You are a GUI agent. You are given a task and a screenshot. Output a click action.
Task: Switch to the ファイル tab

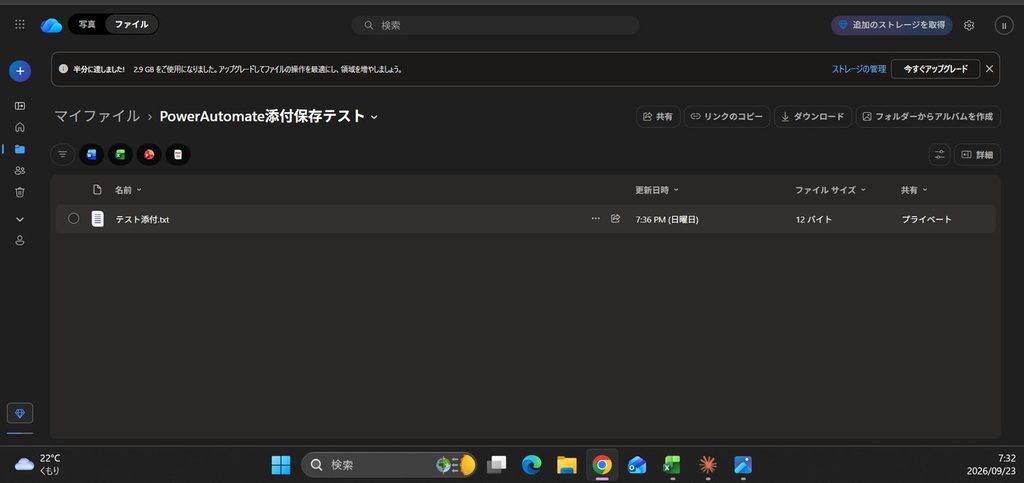click(x=131, y=24)
